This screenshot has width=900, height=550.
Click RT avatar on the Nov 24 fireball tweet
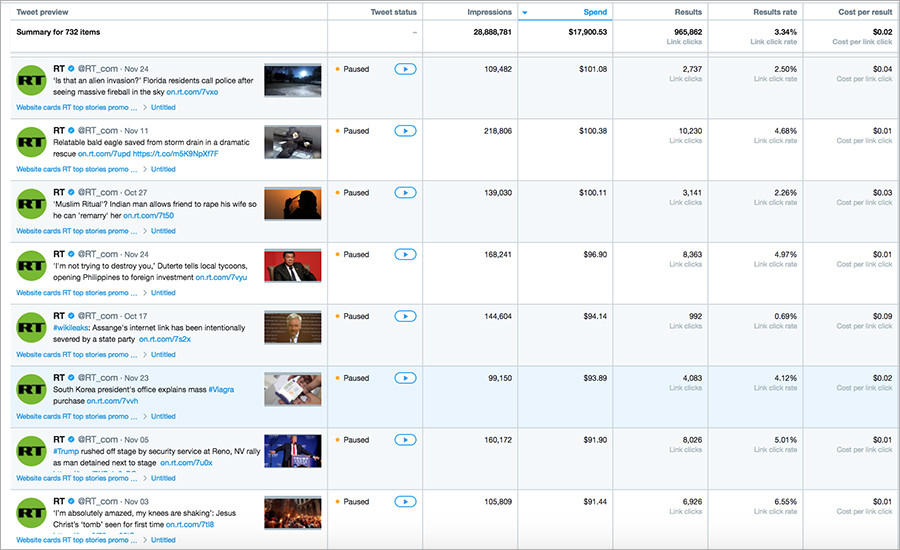tap(31, 80)
